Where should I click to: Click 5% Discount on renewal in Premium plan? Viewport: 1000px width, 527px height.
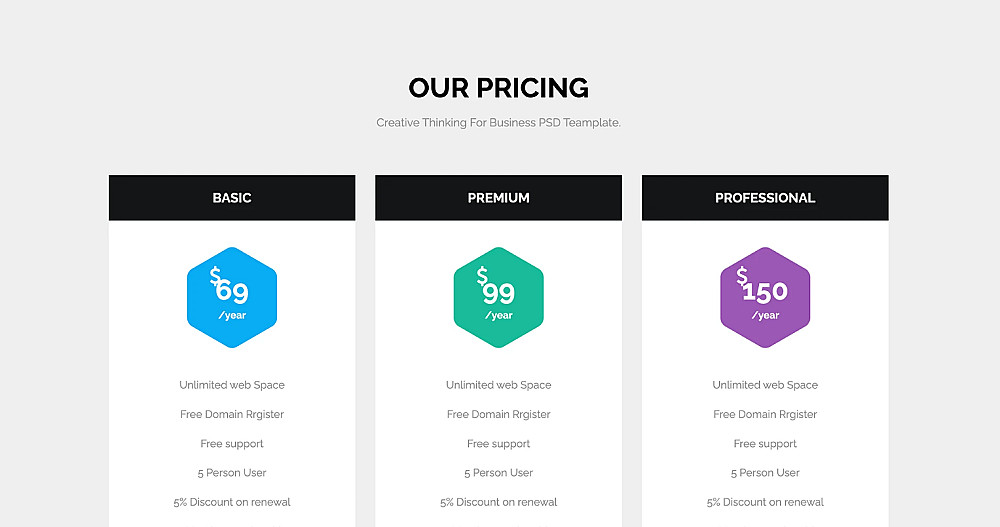click(498, 502)
